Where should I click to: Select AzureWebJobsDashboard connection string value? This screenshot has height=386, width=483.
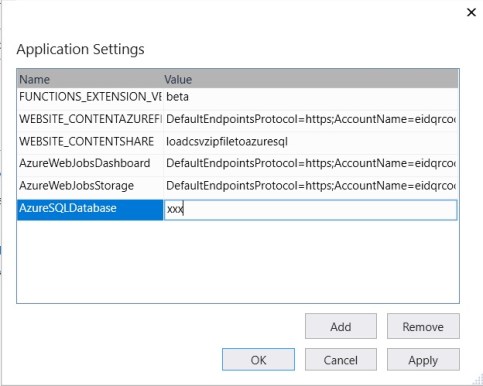[x=310, y=164]
